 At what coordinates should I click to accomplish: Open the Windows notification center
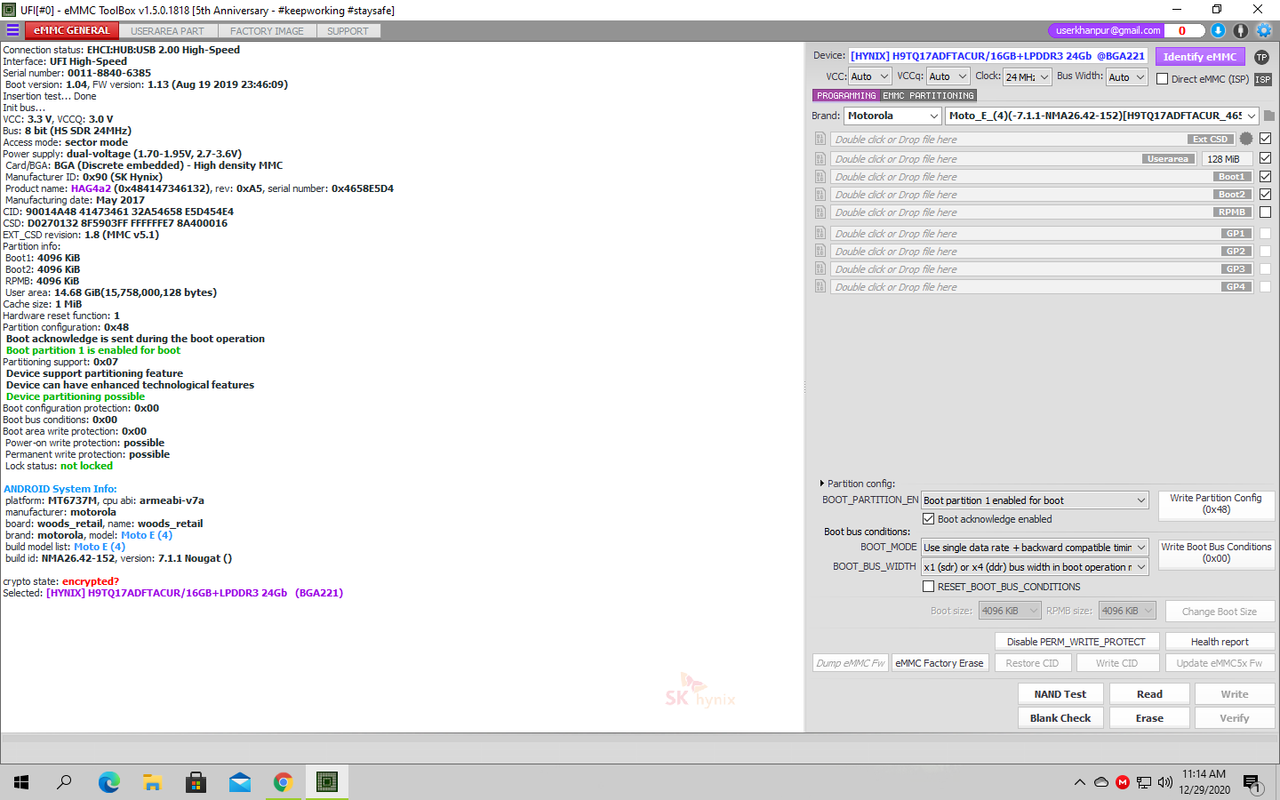click(x=1251, y=782)
